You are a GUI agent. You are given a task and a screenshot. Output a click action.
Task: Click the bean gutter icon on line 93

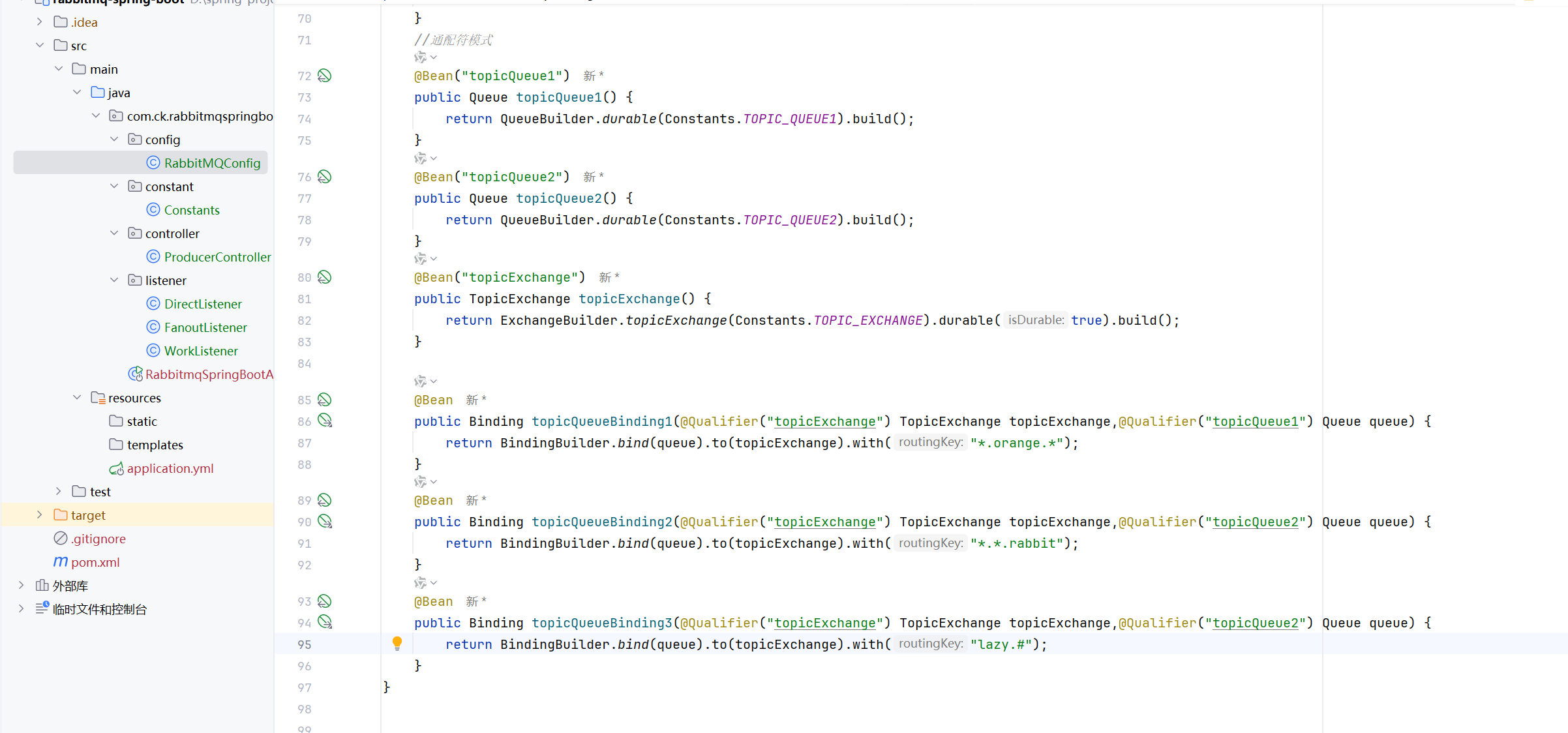click(324, 601)
